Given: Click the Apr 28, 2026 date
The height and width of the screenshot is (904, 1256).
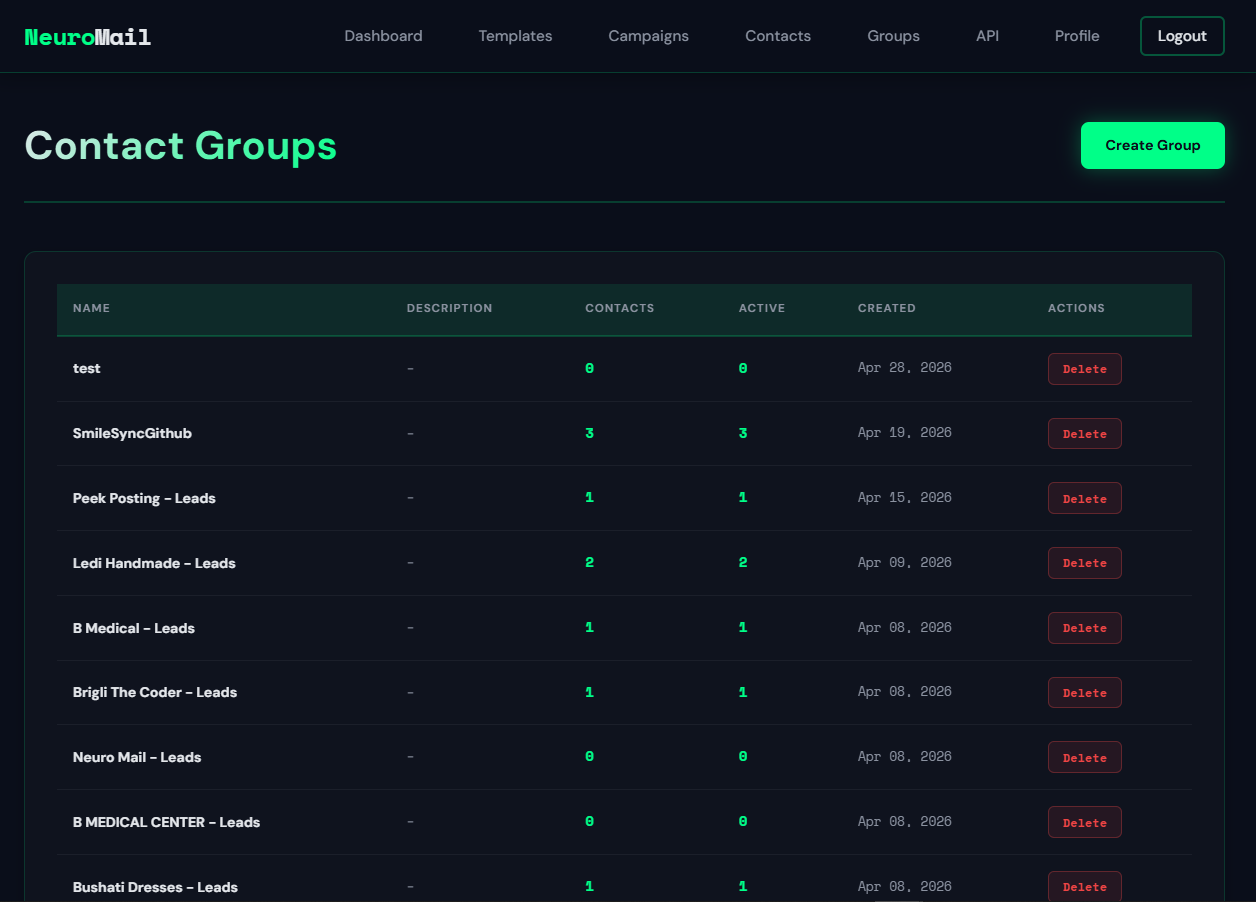Looking at the screenshot, I should click(x=905, y=368).
